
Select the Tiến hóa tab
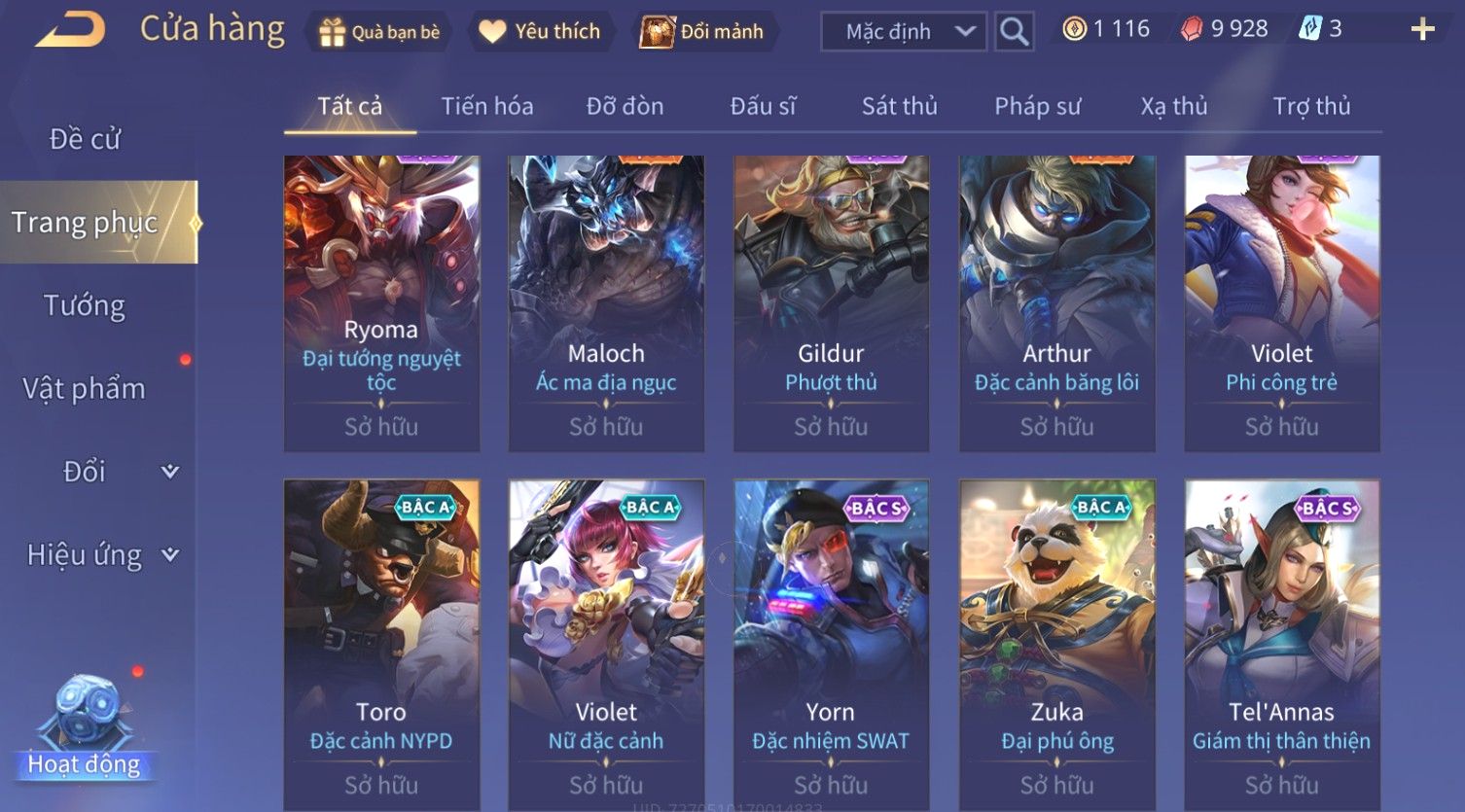tap(486, 106)
